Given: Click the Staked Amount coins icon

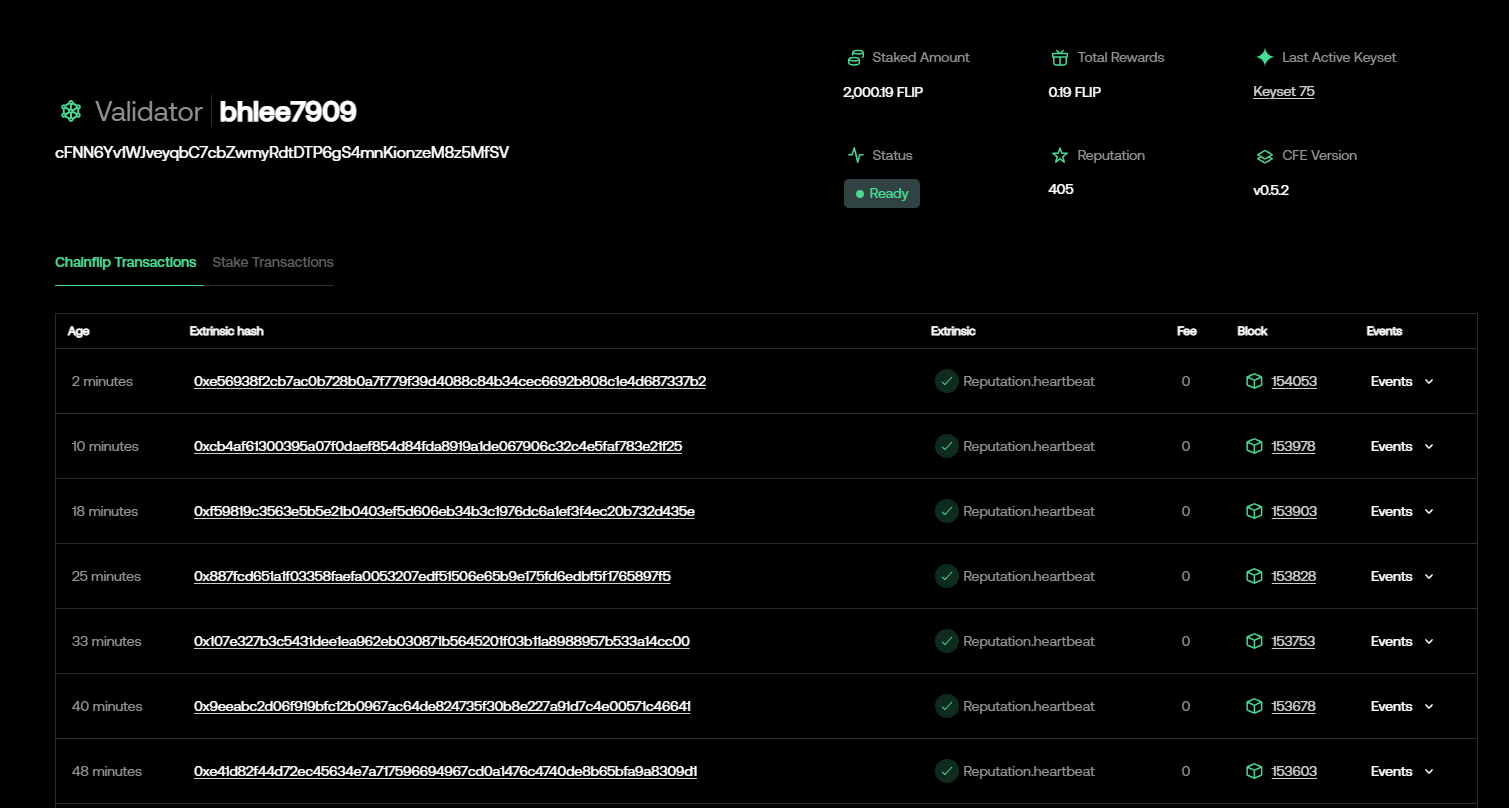Looking at the screenshot, I should pyautogui.click(x=855, y=58).
